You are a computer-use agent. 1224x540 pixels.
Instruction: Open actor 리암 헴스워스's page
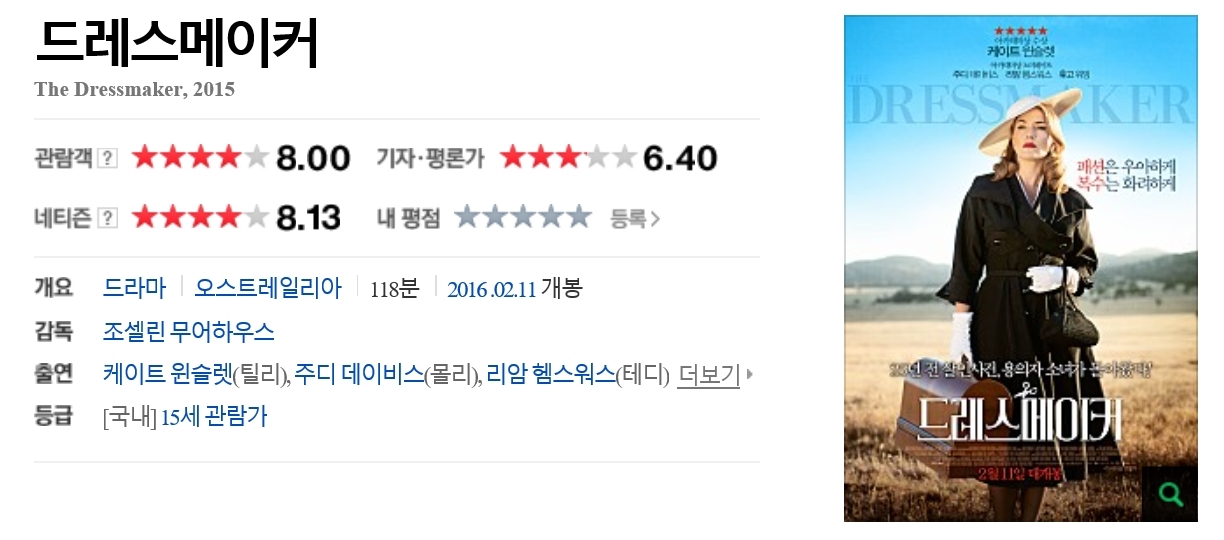(551, 375)
